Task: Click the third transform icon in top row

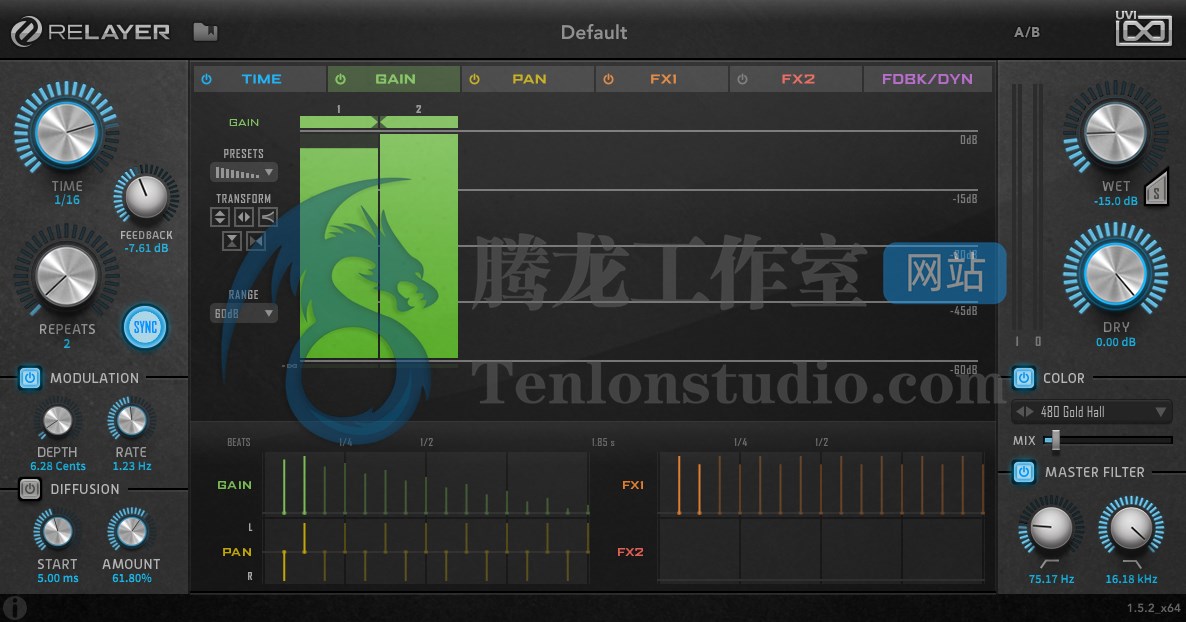Action: (268, 217)
